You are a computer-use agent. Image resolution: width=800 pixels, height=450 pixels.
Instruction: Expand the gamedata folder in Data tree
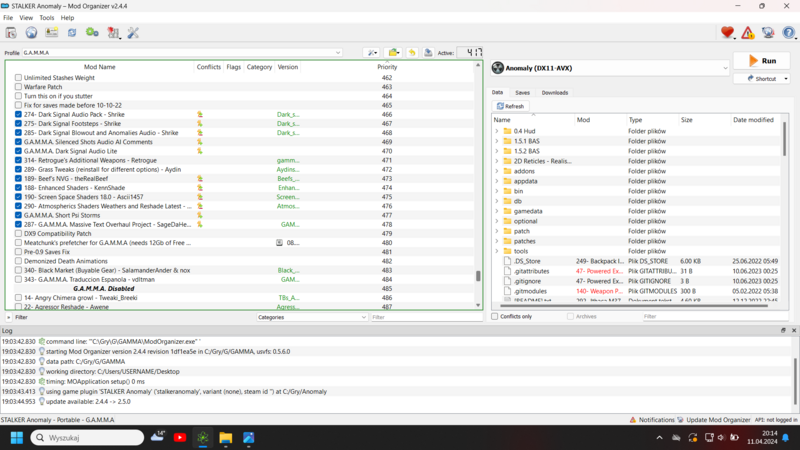point(497,211)
